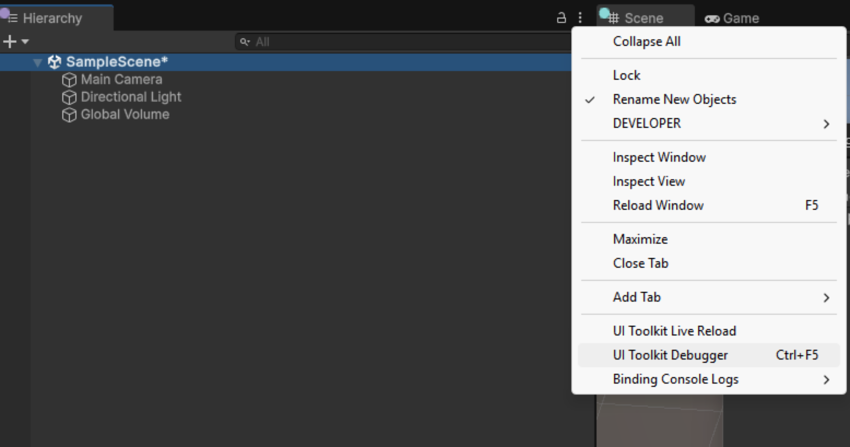Click Reload Window in the menu
The height and width of the screenshot is (447, 850).
[x=658, y=205]
